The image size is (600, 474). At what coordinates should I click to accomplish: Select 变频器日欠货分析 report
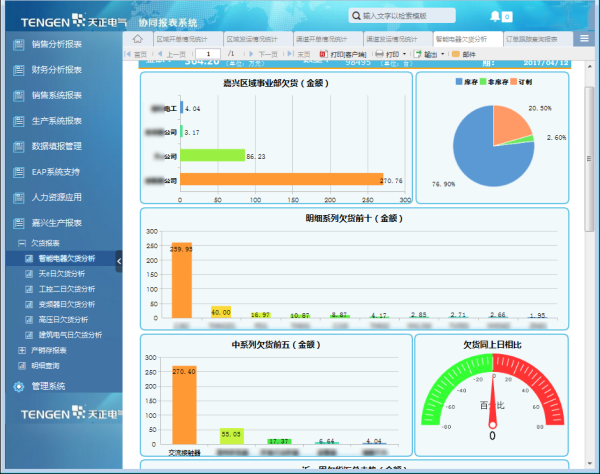pos(67,305)
